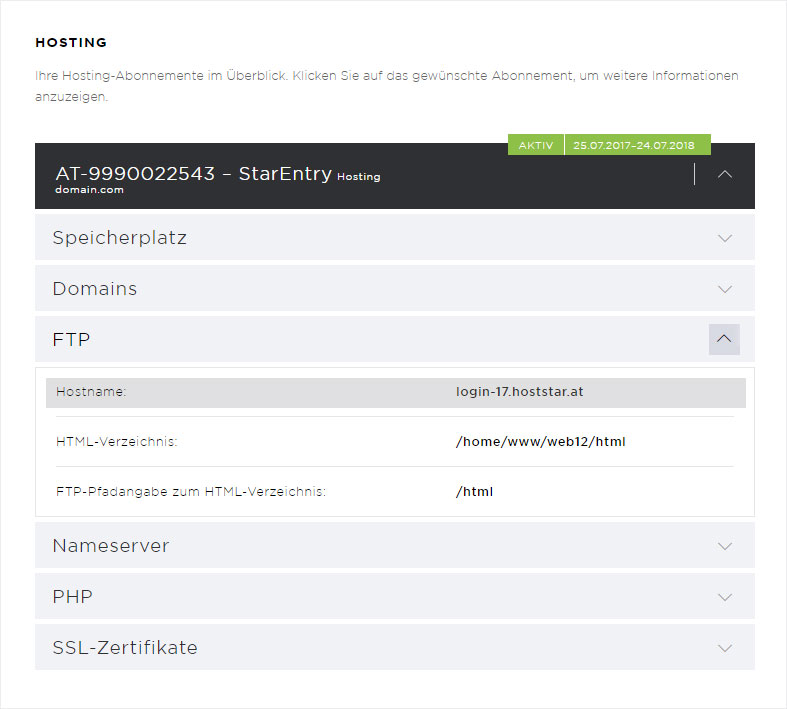Open the Domains accordion row
Image resolution: width=787 pixels, height=709 pixels.
coord(395,289)
